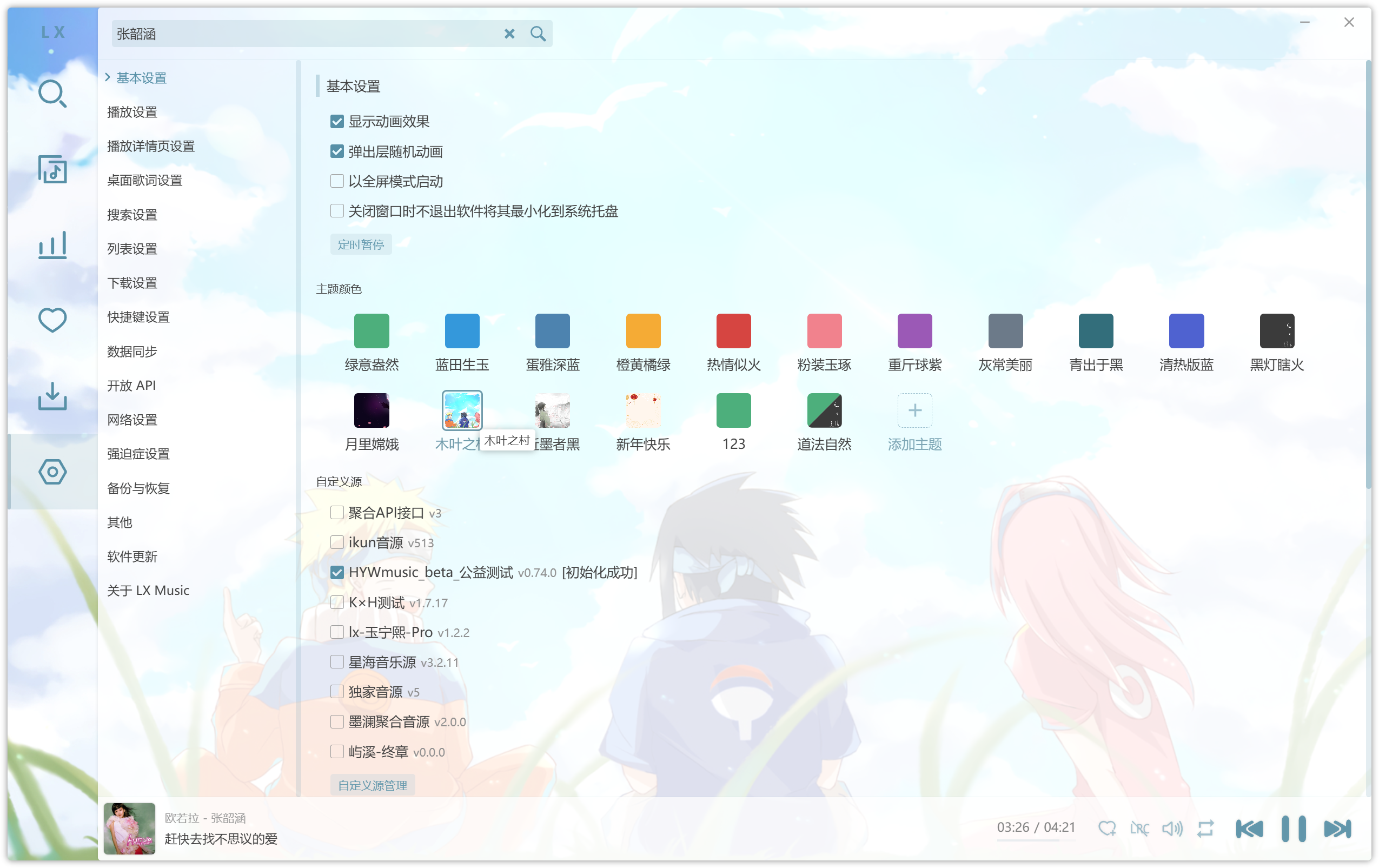1379x868 pixels.
Task: Select the 重斤球紫 purple theme
Action: (914, 330)
